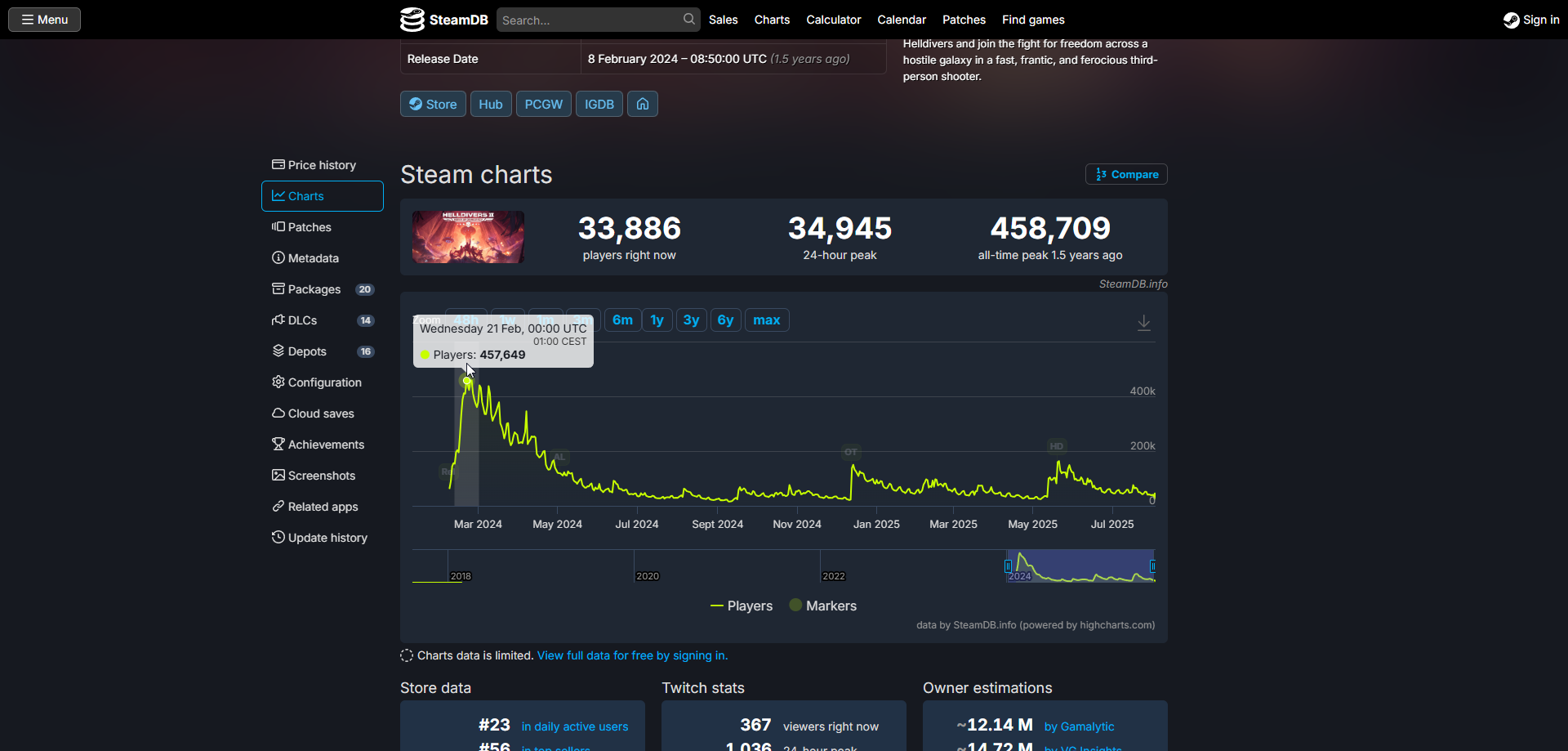Open the by Gamalytic link

point(1079,726)
